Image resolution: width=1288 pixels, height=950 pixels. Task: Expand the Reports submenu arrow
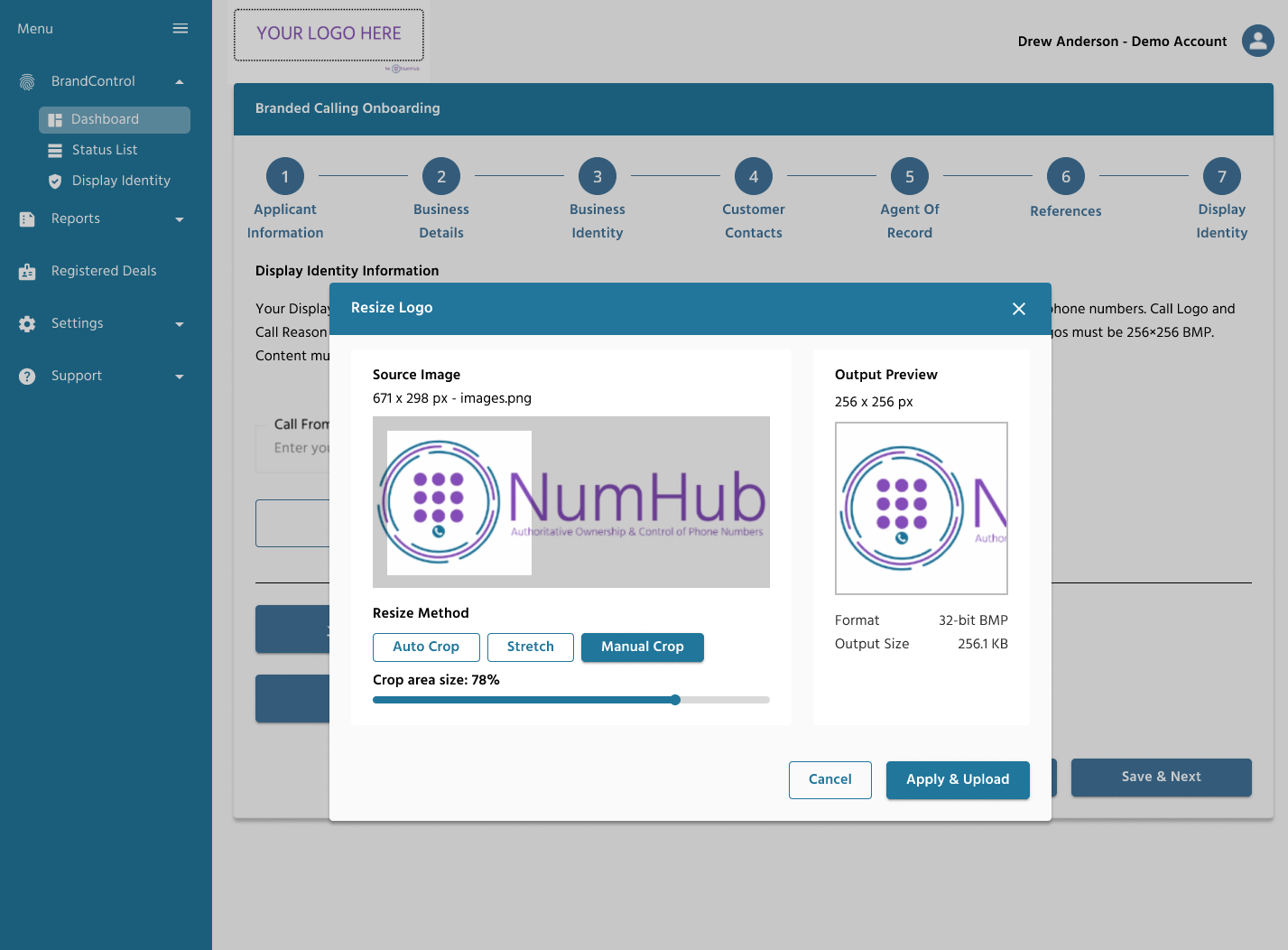[x=180, y=219]
